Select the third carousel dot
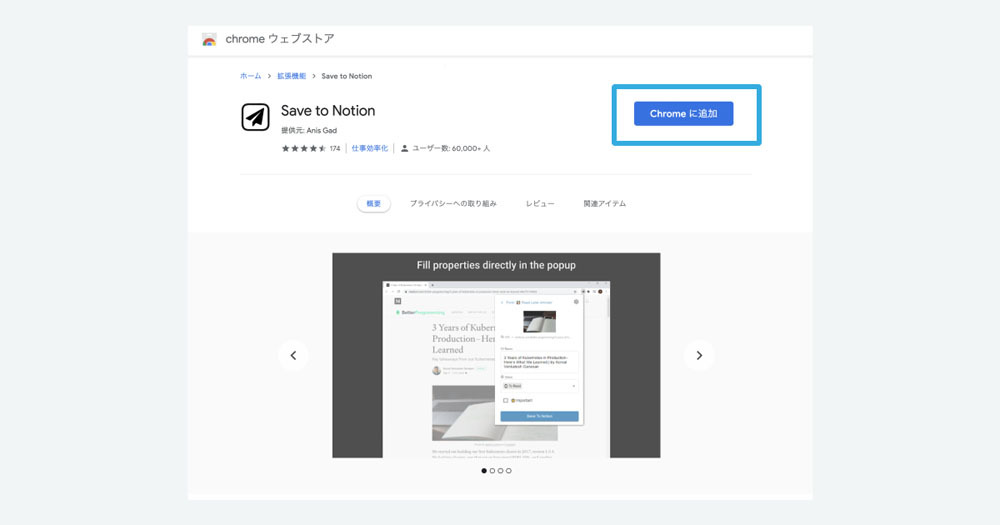This screenshot has height=525, width=1000. tap(501, 471)
